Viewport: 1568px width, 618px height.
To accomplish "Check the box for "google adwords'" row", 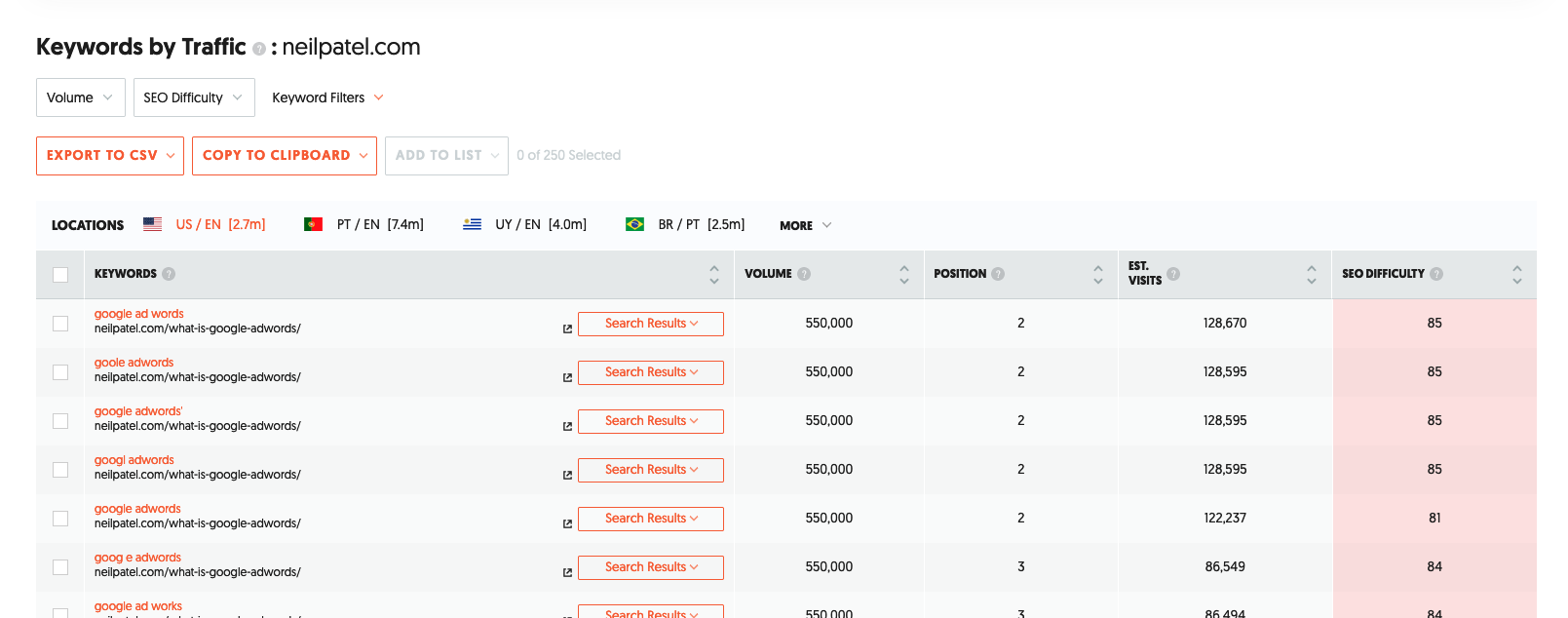I will click(x=60, y=421).
